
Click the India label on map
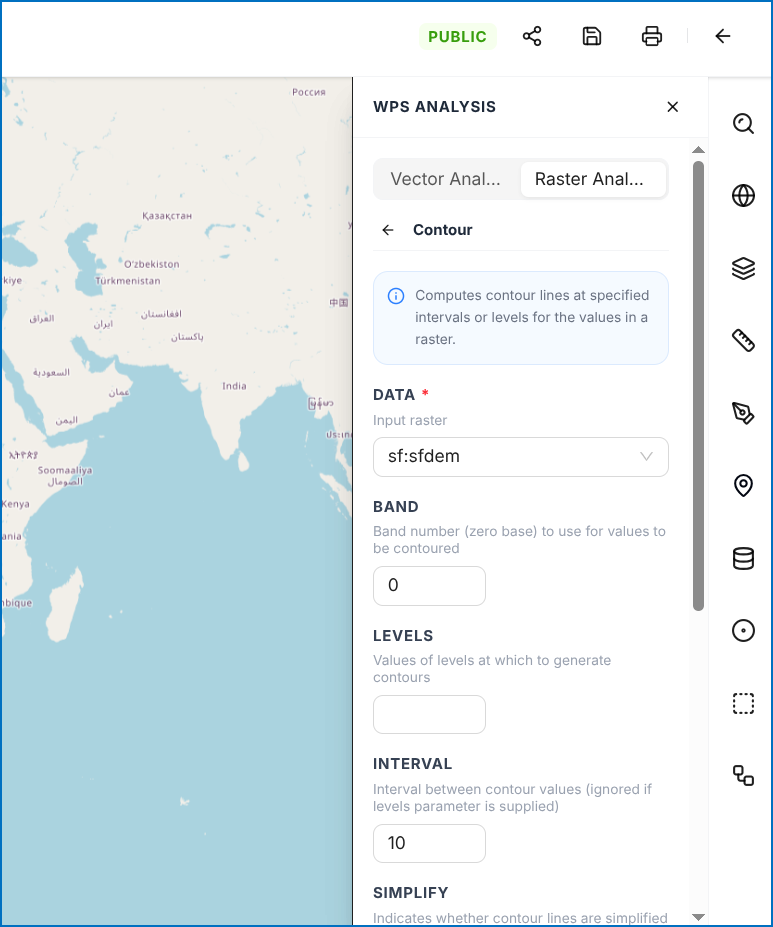click(234, 386)
